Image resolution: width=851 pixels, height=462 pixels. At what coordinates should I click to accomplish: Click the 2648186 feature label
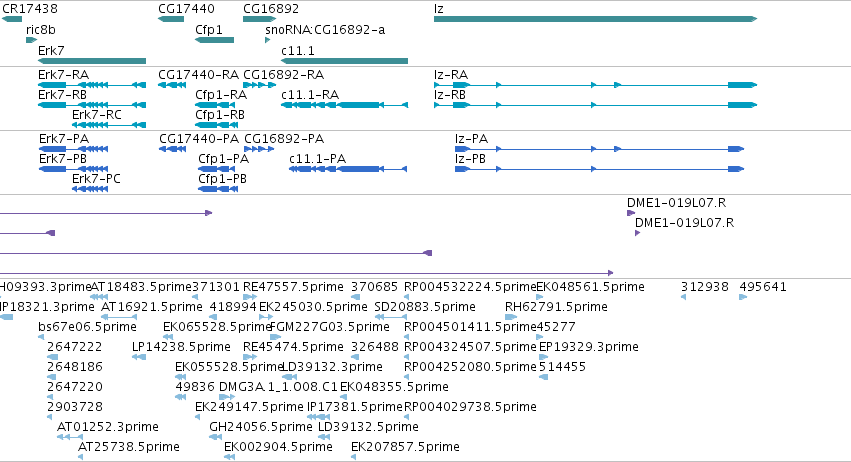tap(75, 367)
